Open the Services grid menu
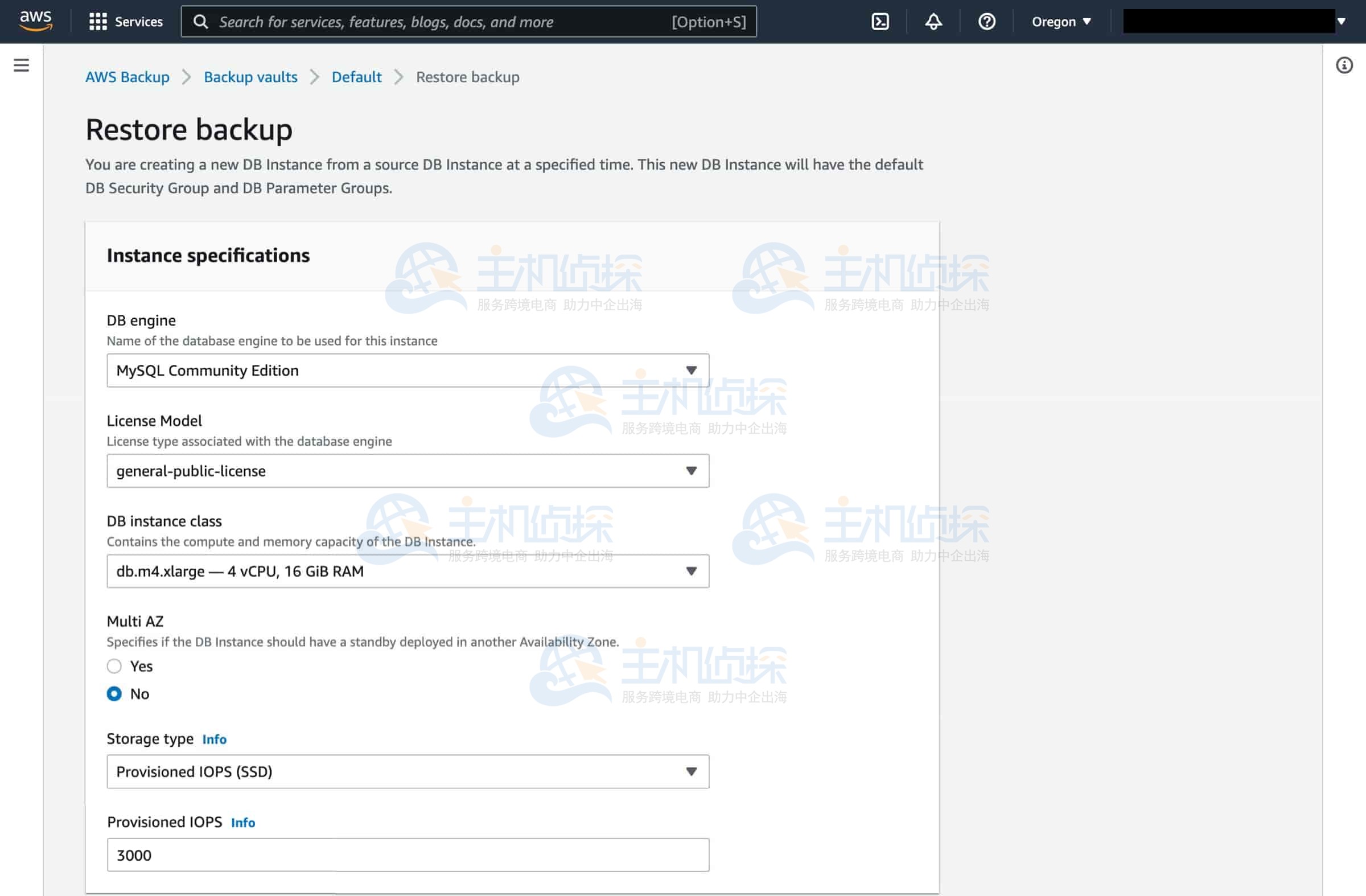 (x=126, y=22)
